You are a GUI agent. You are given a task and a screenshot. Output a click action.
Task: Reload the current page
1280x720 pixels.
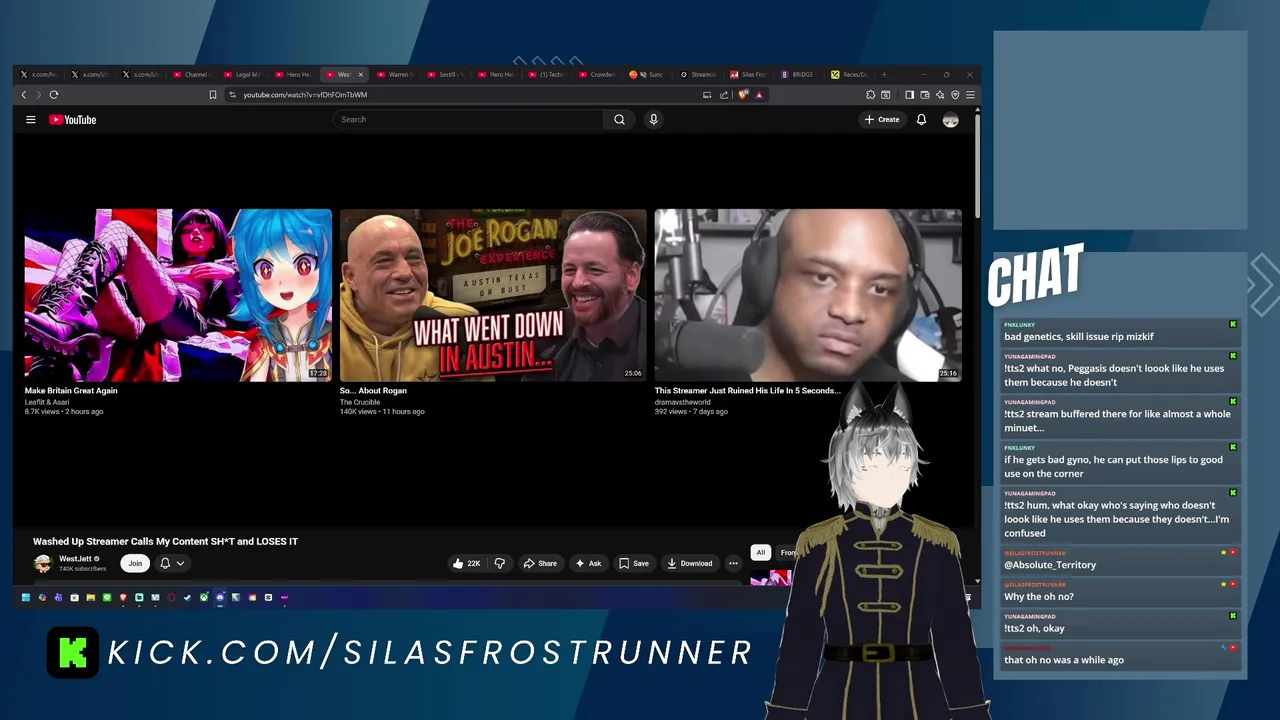point(54,95)
